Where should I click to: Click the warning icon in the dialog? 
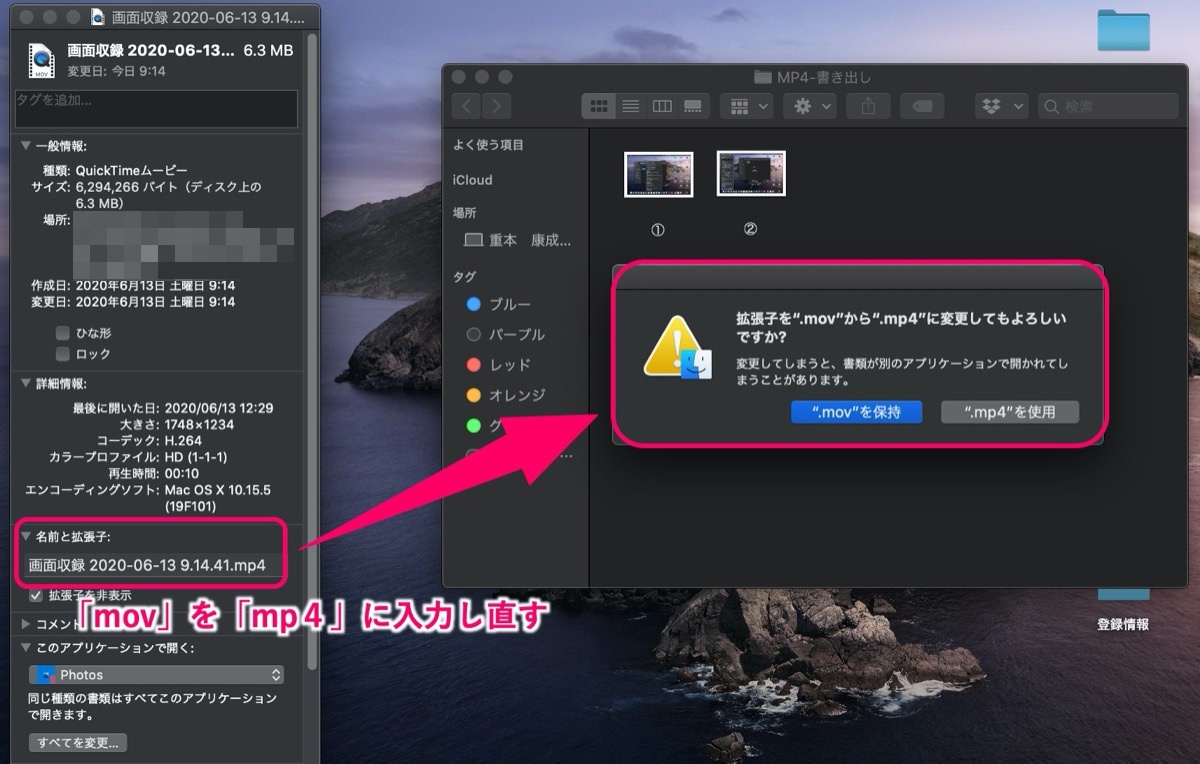(x=677, y=349)
